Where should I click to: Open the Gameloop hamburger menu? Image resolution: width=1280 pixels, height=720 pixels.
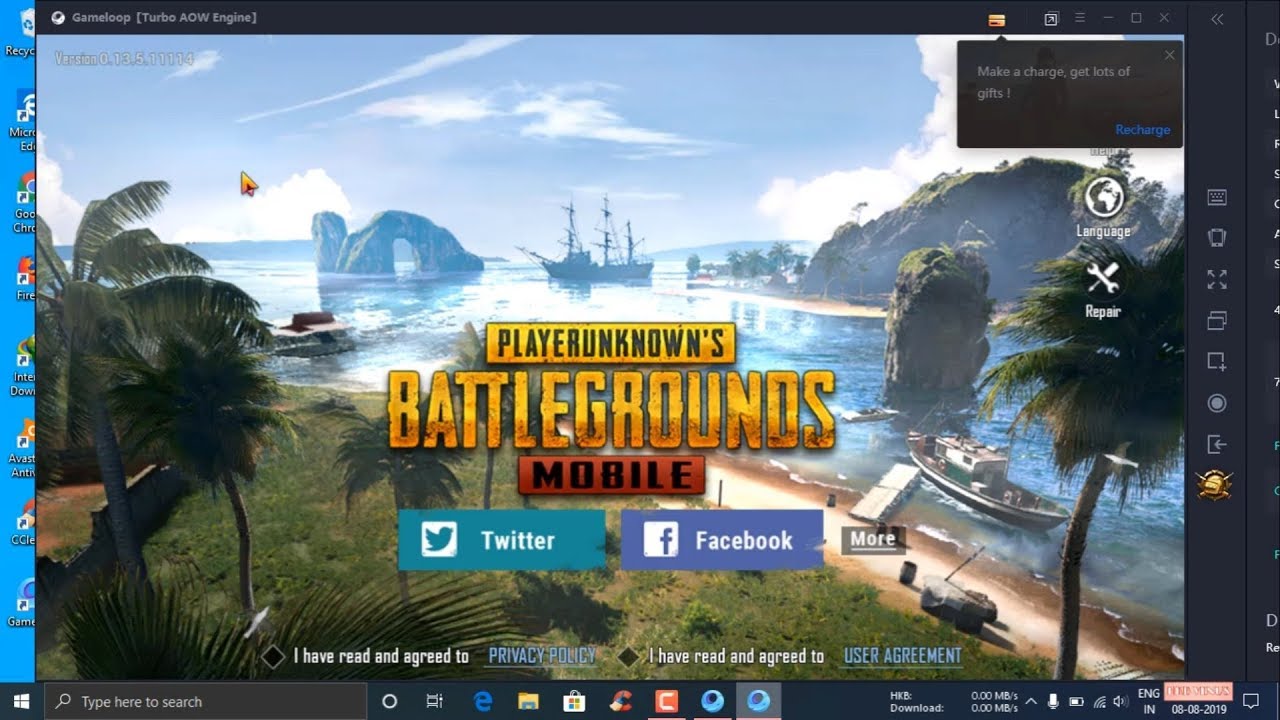(1080, 18)
